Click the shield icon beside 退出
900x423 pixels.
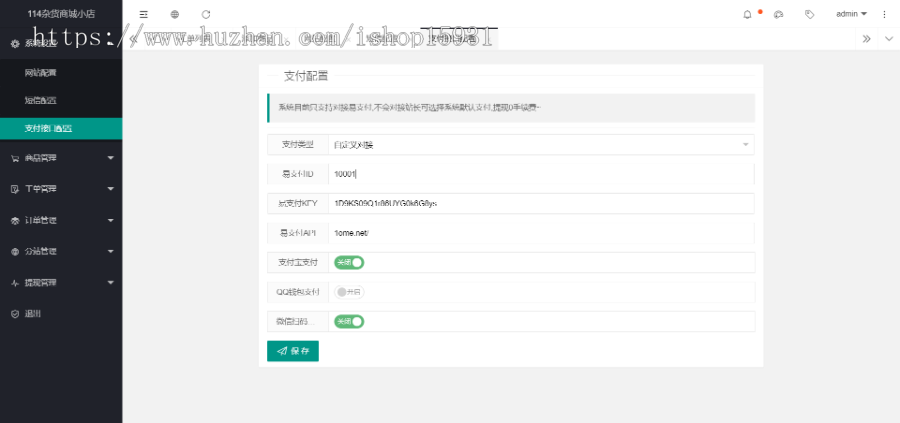click(15, 315)
